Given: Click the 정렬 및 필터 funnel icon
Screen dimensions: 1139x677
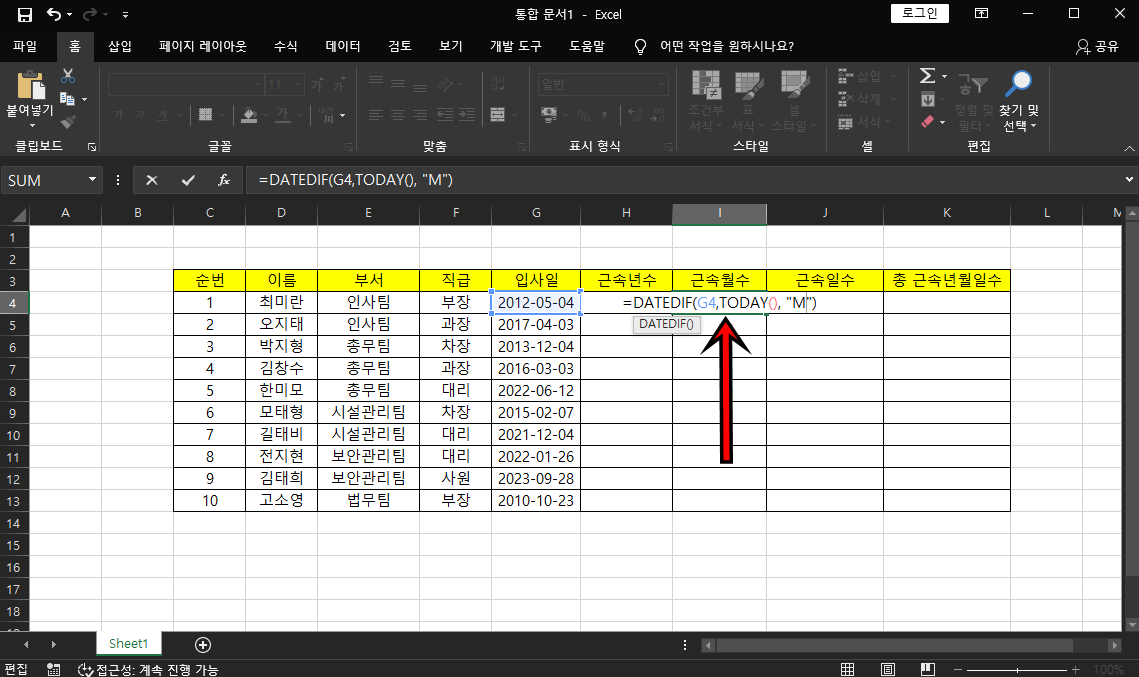Looking at the screenshot, I should tap(973, 85).
